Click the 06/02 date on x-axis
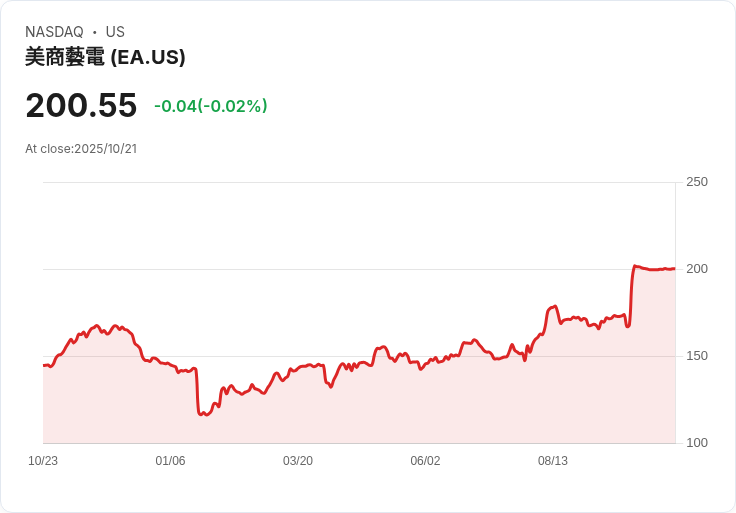The width and height of the screenshot is (736, 513). pyautogui.click(x=425, y=461)
